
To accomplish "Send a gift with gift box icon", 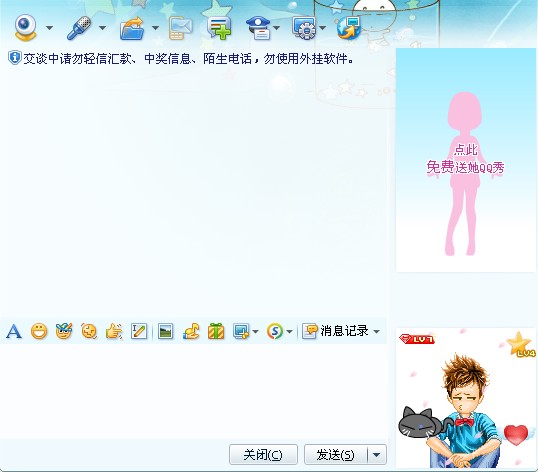I will pos(216,331).
